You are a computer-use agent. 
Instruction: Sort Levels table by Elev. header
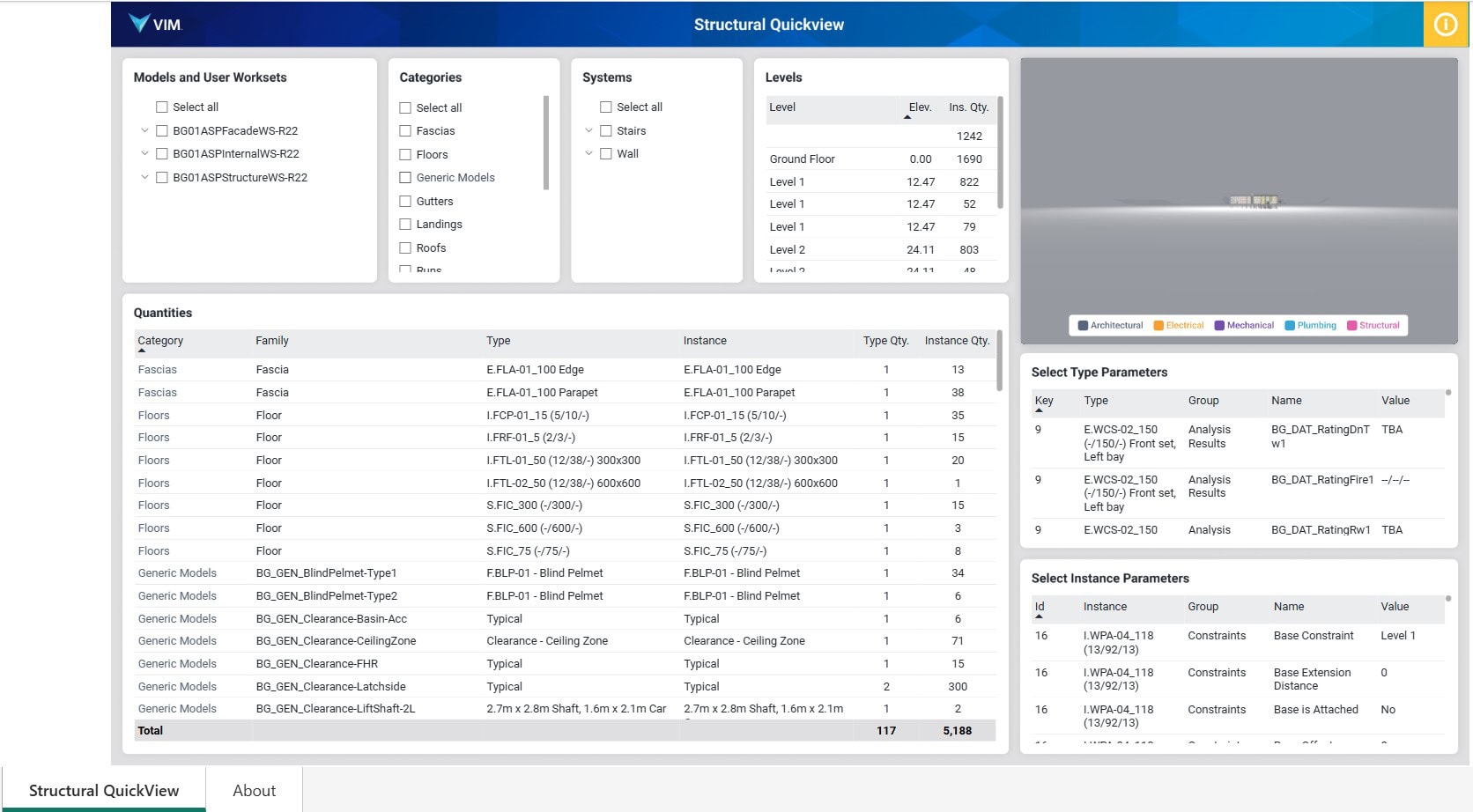[x=919, y=107]
